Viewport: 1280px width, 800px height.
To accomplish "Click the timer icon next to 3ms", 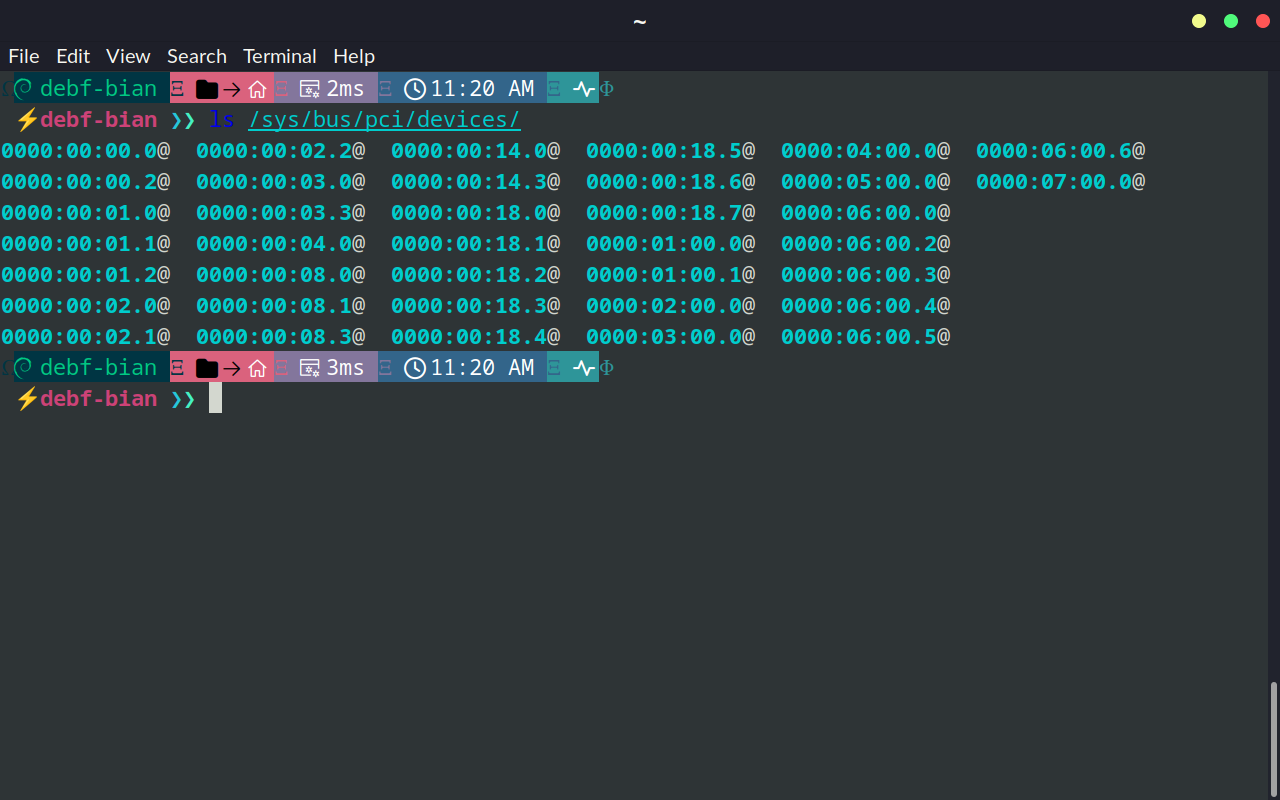I will (310, 368).
